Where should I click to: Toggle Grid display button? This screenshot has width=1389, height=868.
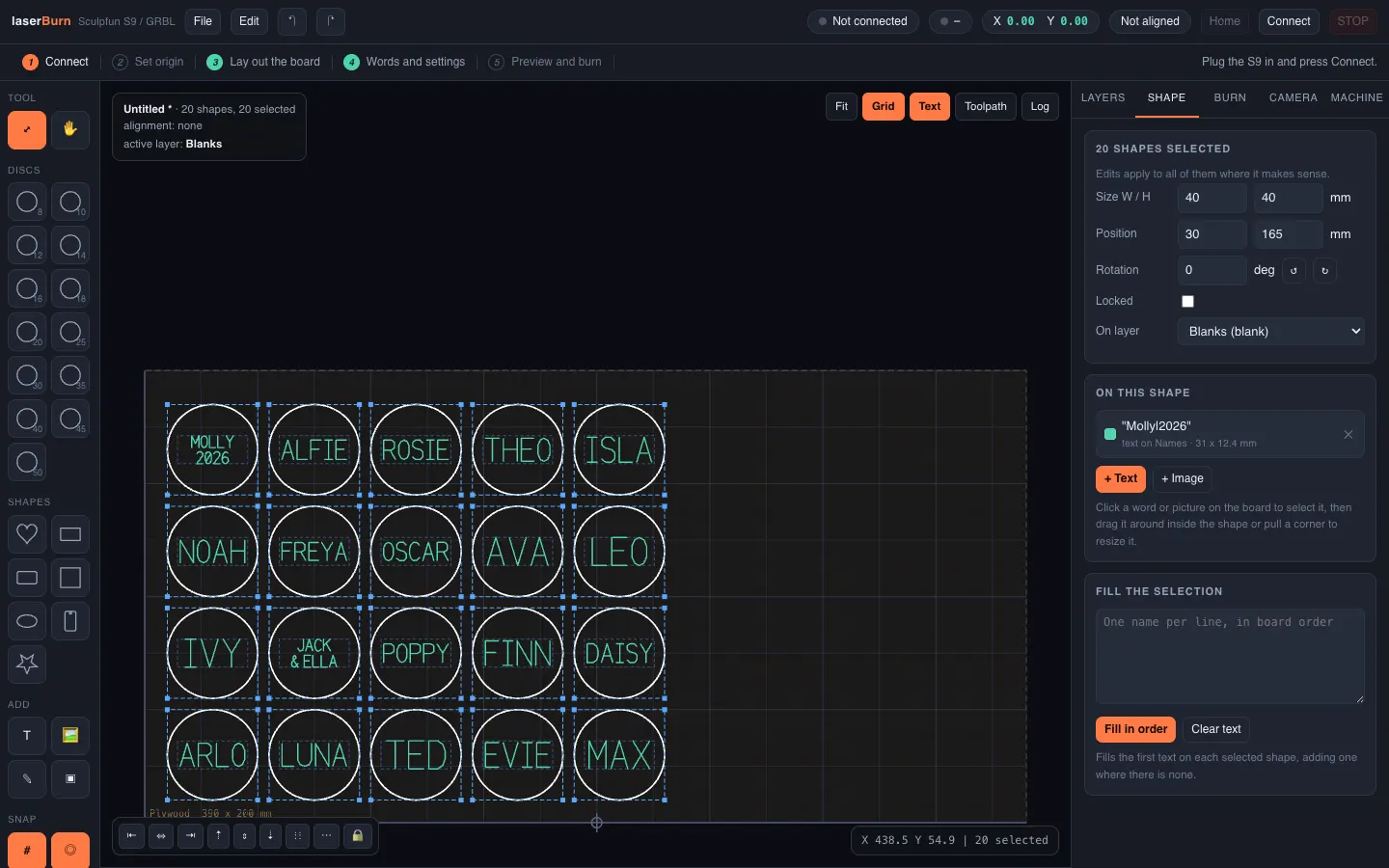click(x=884, y=106)
